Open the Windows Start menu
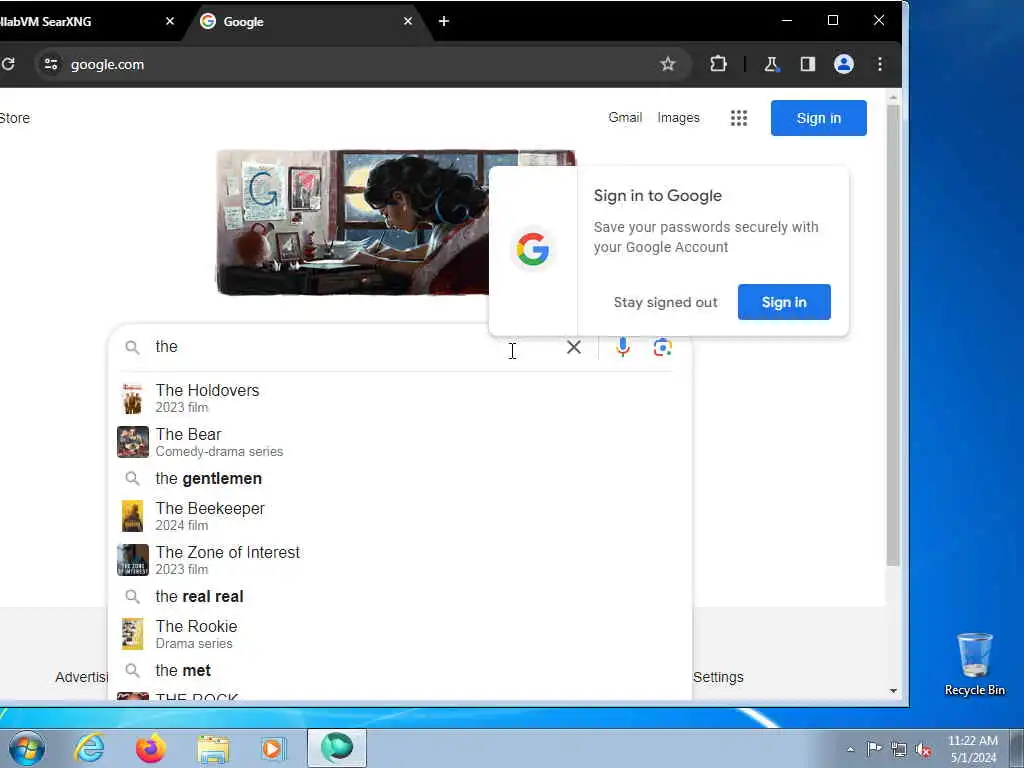The width and height of the screenshot is (1024, 768). point(27,748)
